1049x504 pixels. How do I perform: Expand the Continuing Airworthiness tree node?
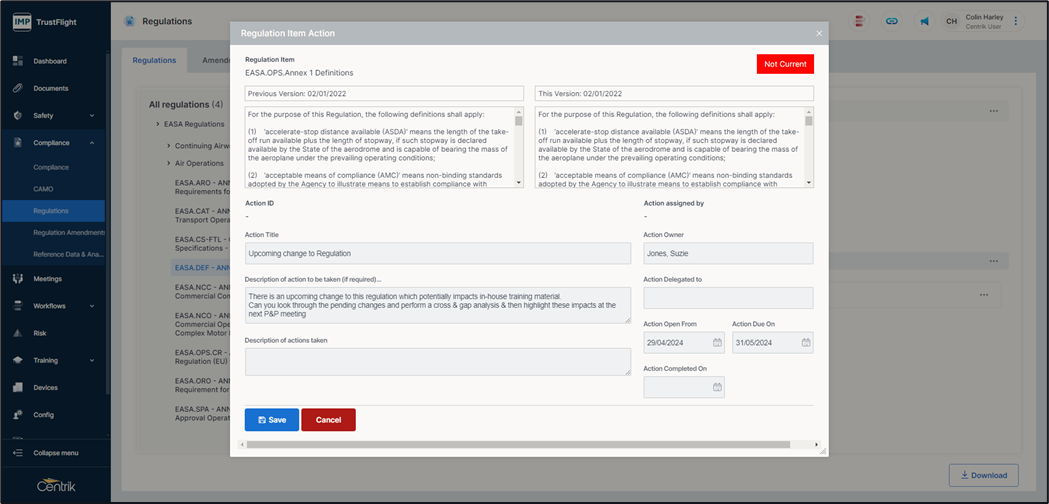[x=168, y=145]
